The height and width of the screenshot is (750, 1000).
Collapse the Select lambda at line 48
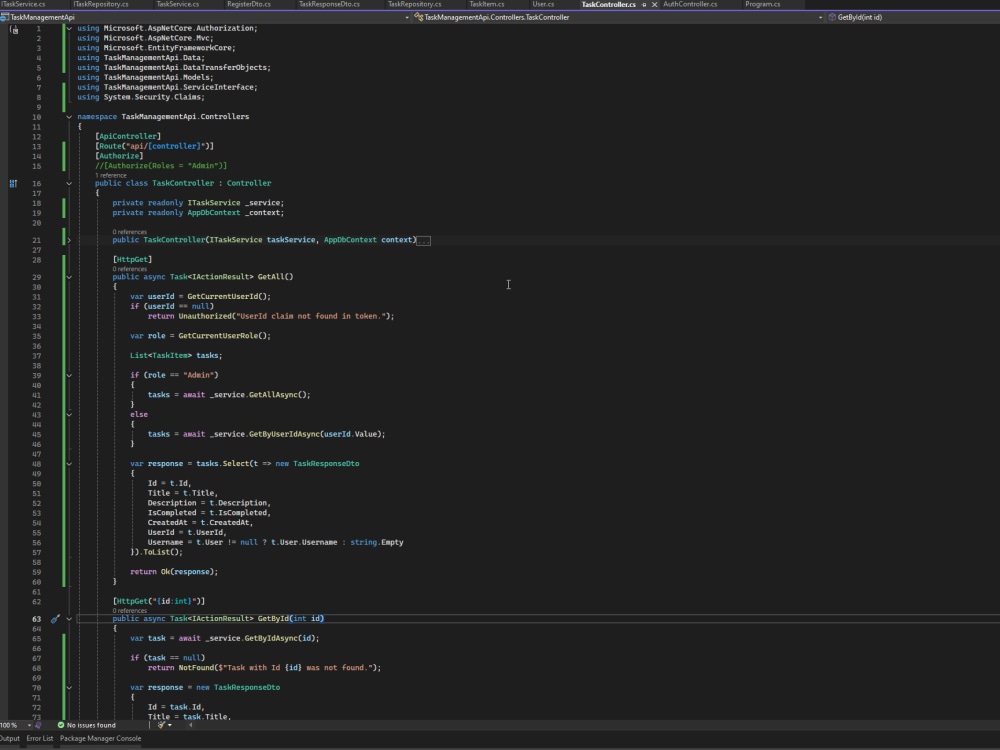pyautogui.click(x=69, y=464)
